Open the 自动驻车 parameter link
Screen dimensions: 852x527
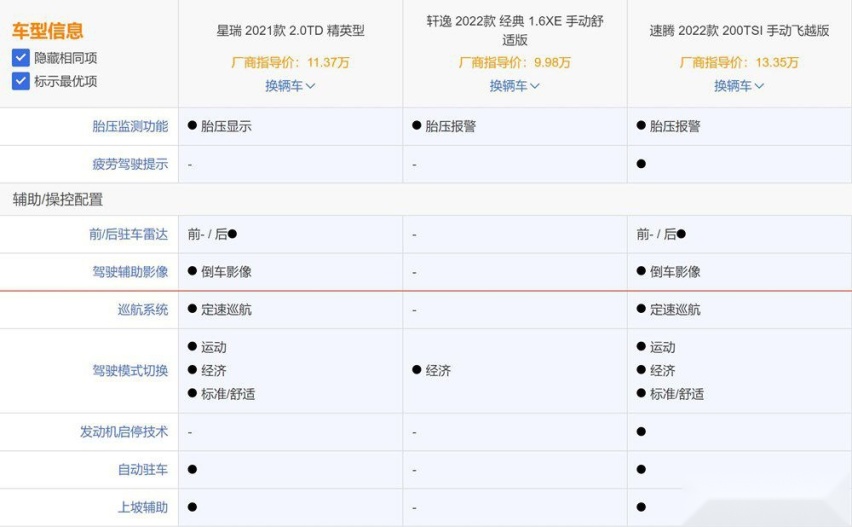143,469
